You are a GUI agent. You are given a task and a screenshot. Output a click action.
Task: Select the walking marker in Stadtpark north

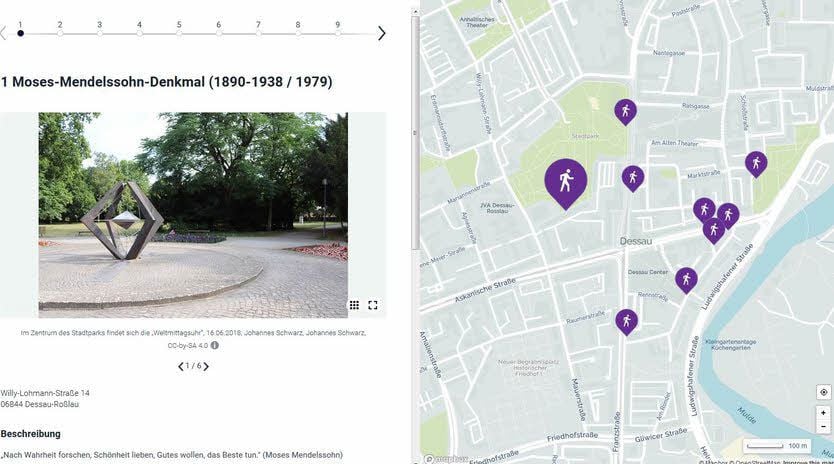tap(626, 112)
